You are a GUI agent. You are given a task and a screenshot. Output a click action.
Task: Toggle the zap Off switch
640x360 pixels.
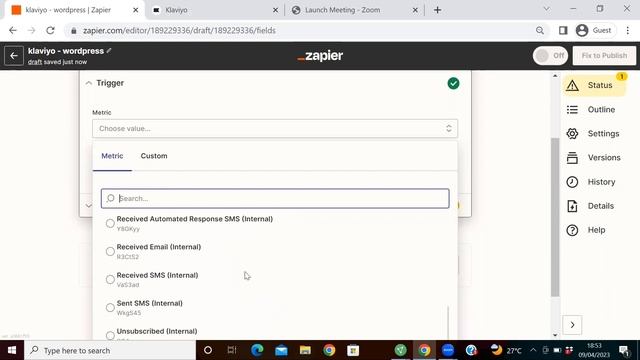point(550,56)
